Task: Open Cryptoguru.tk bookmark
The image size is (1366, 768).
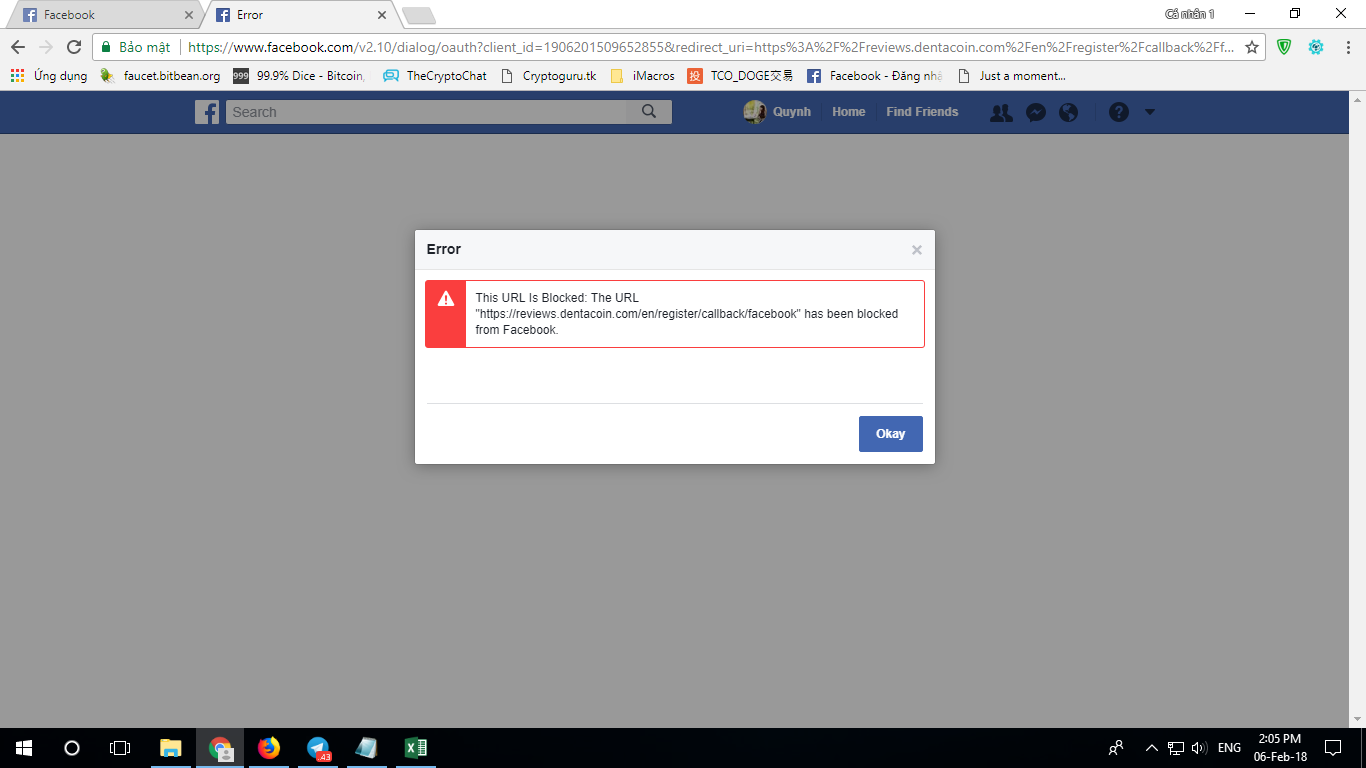Action: pyautogui.click(x=548, y=76)
